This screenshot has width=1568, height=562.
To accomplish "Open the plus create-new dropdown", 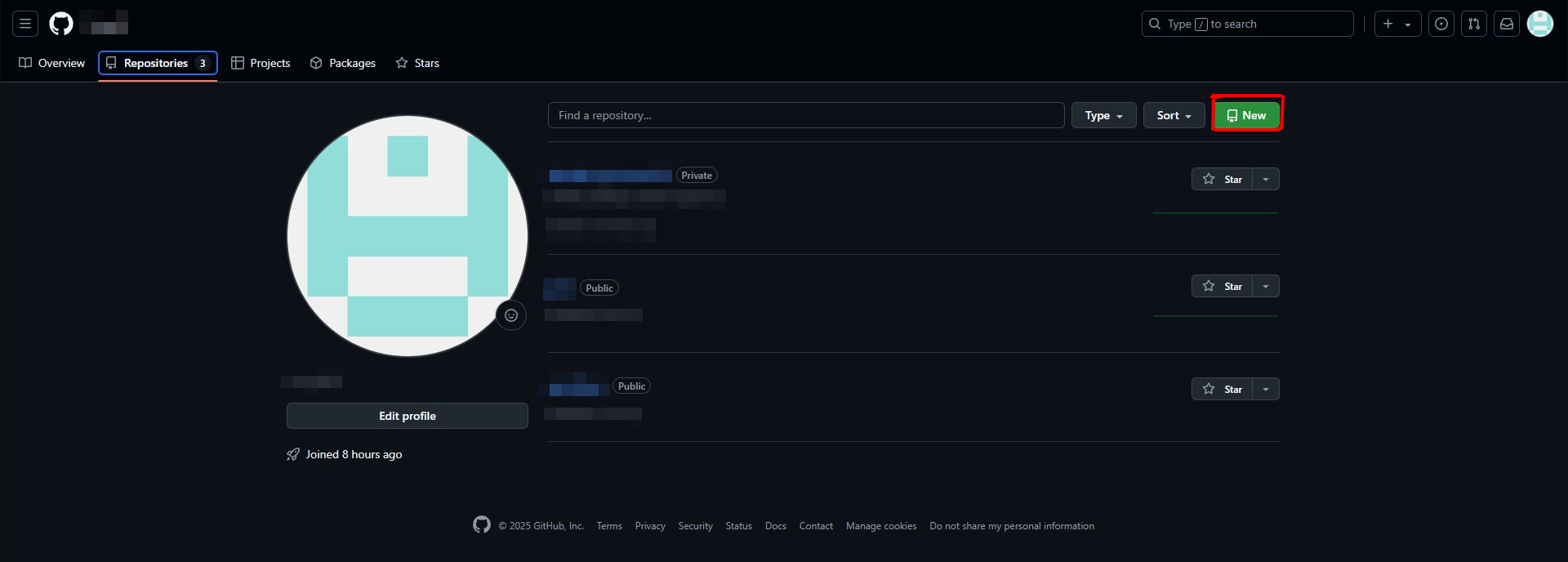I will 1397,24.
